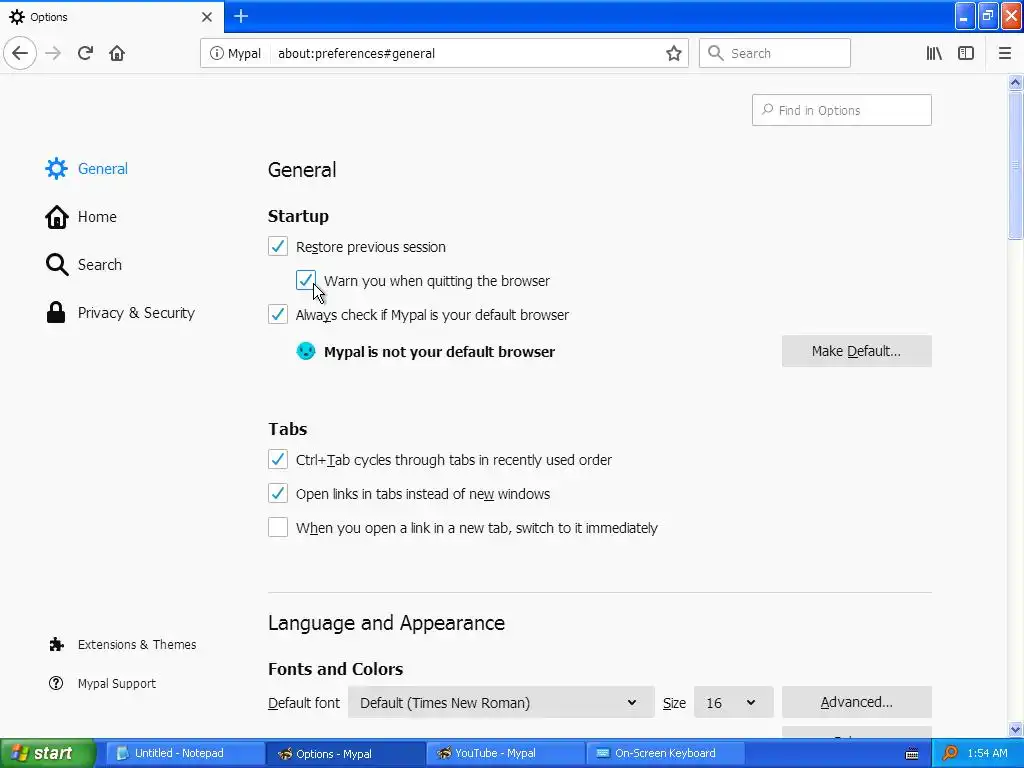Click the Find in Options search field

(x=841, y=110)
